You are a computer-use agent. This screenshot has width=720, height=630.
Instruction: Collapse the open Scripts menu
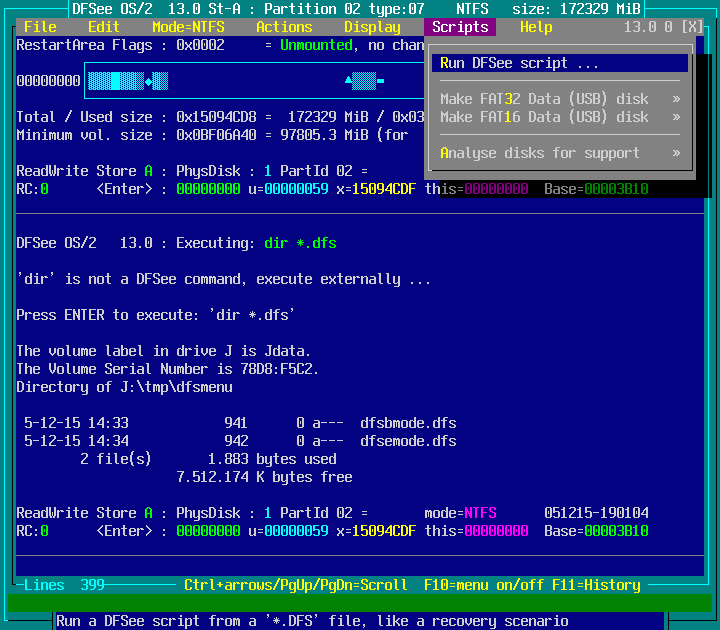[x=460, y=27]
